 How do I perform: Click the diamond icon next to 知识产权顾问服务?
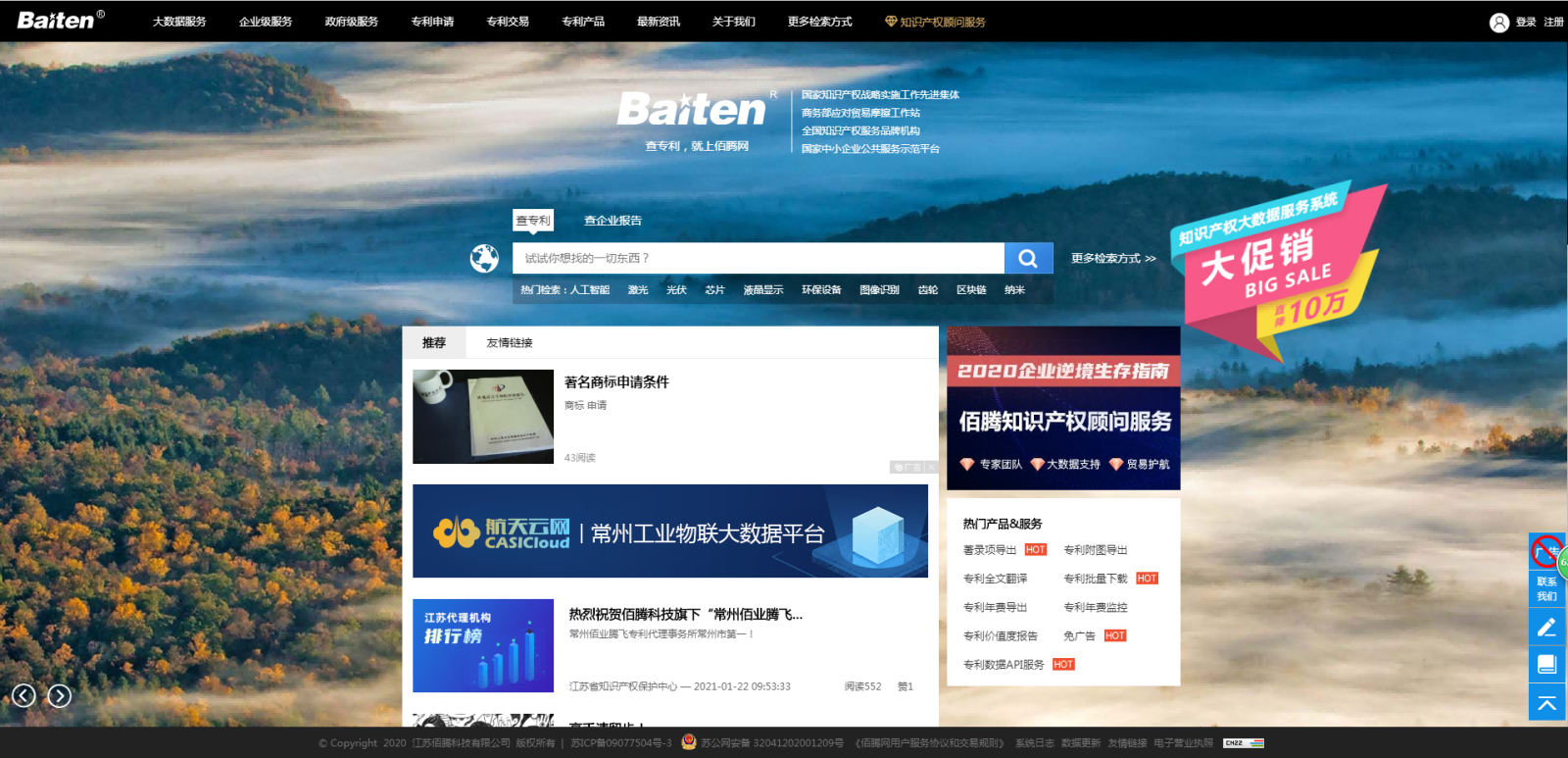click(891, 22)
